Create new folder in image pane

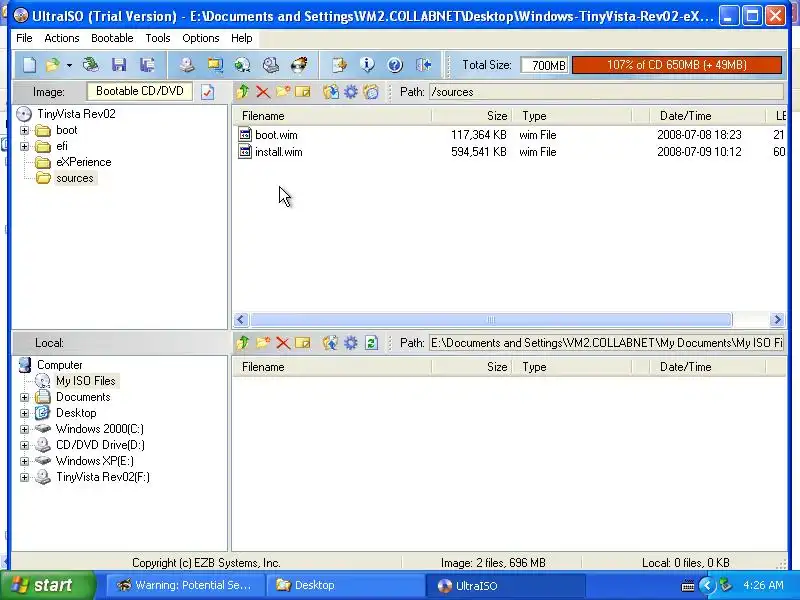click(283, 92)
